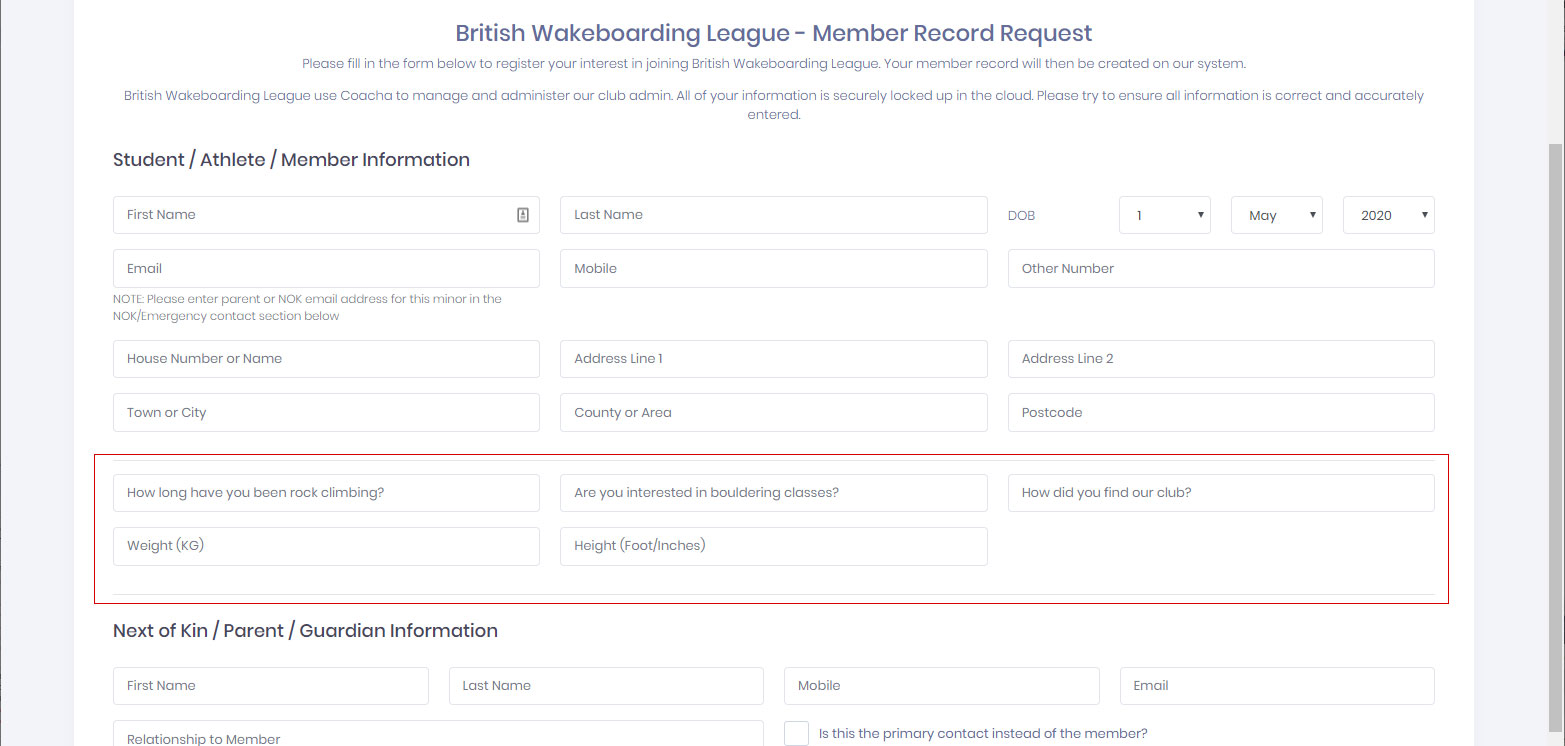Image resolution: width=1565 pixels, height=746 pixels.
Task: Click the member Mobile input field
Action: tap(773, 269)
